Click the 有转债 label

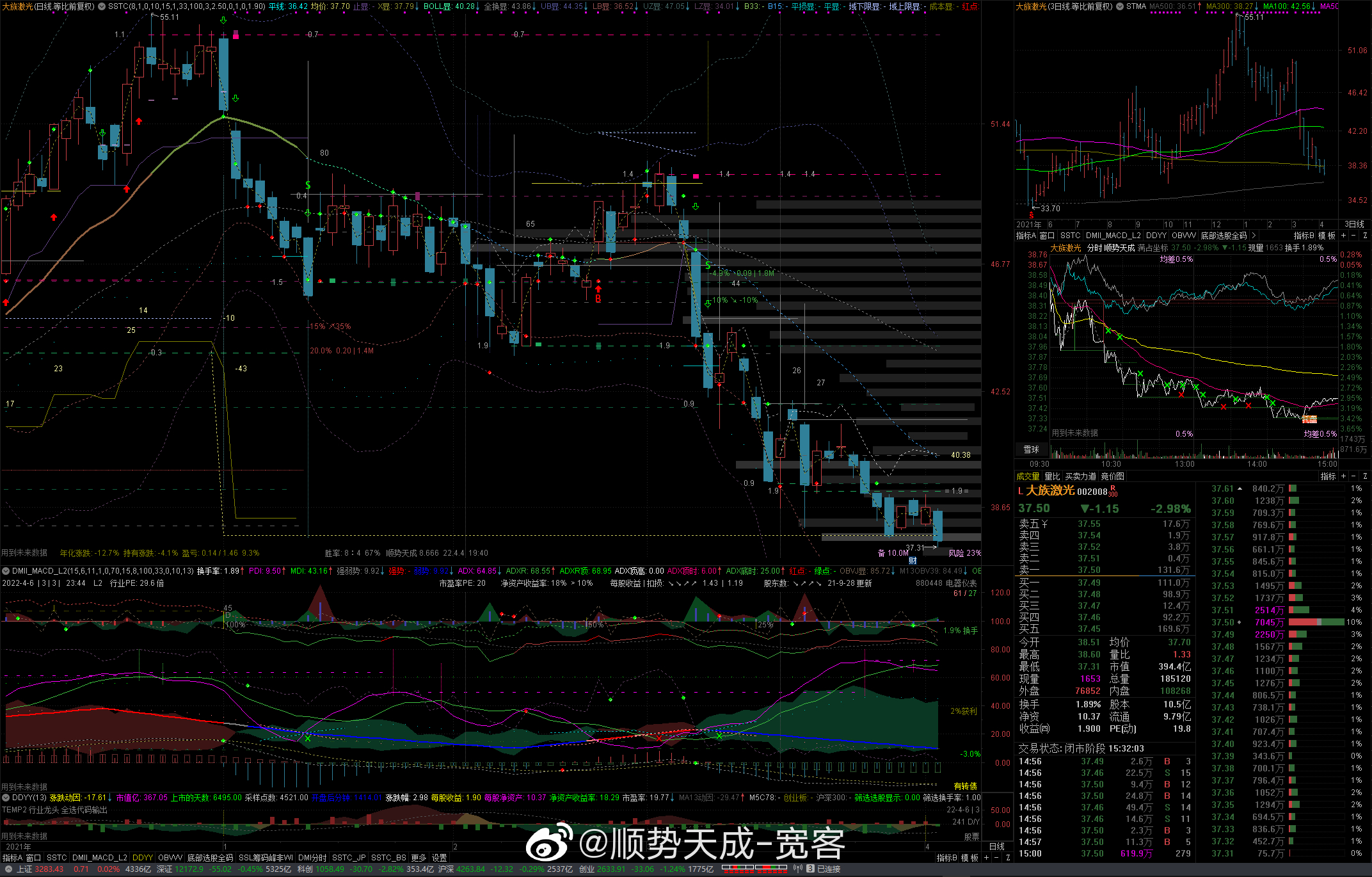pyautogui.click(x=965, y=786)
